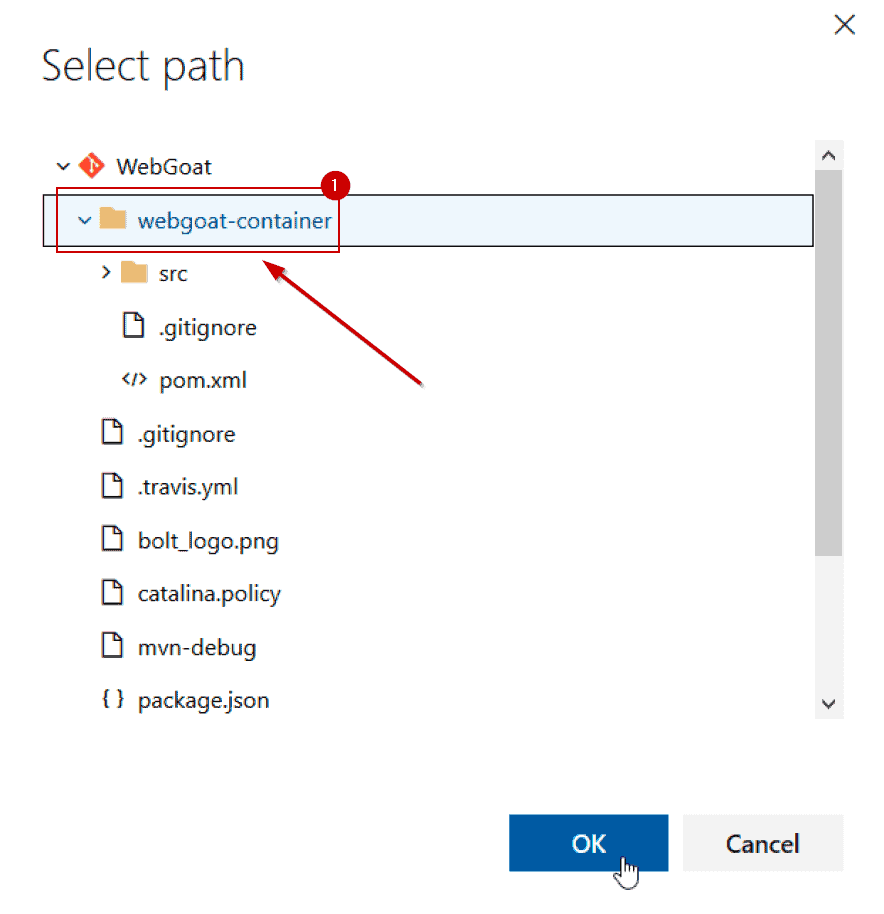Click the .travis.yml file icon
The image size is (884, 914).
pos(113,487)
